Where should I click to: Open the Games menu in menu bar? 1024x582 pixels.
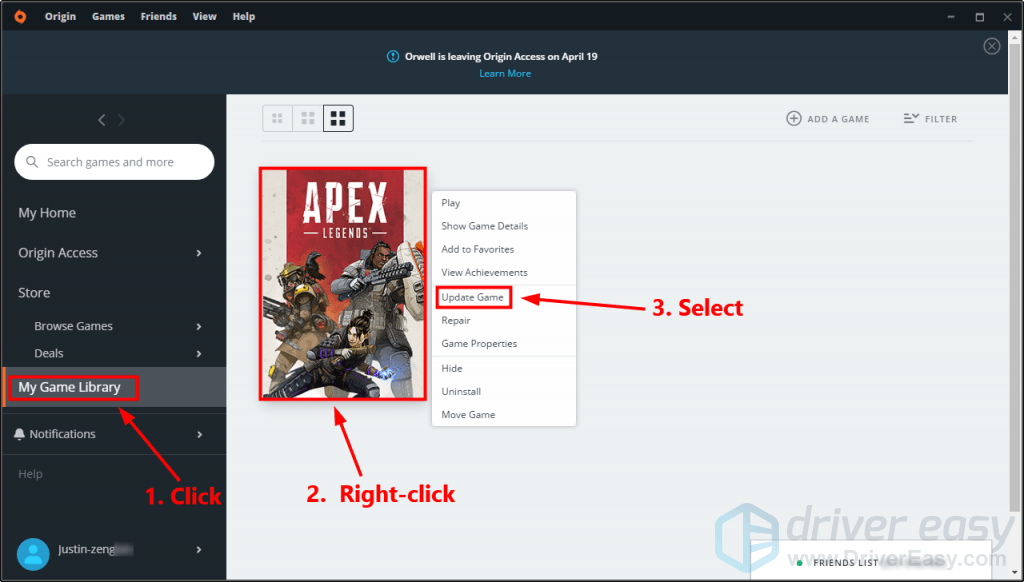(108, 16)
